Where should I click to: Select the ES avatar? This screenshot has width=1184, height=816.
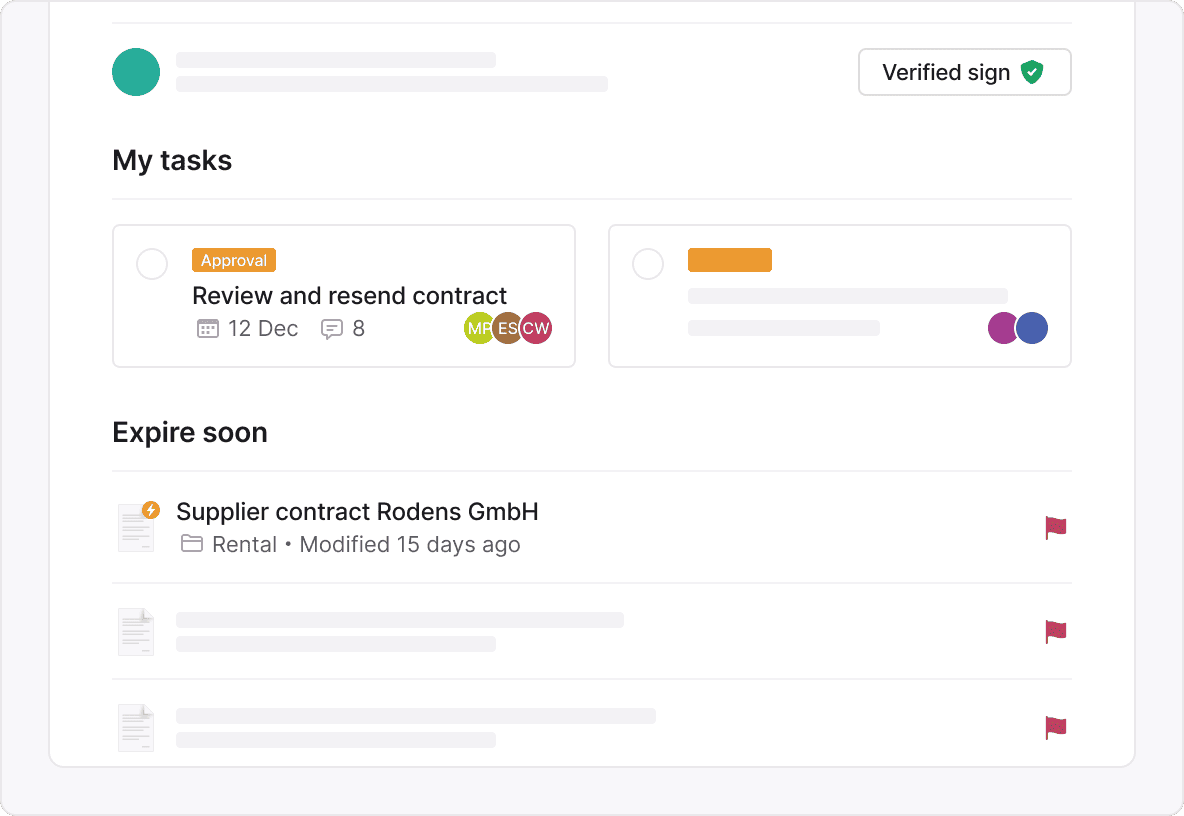click(x=507, y=328)
